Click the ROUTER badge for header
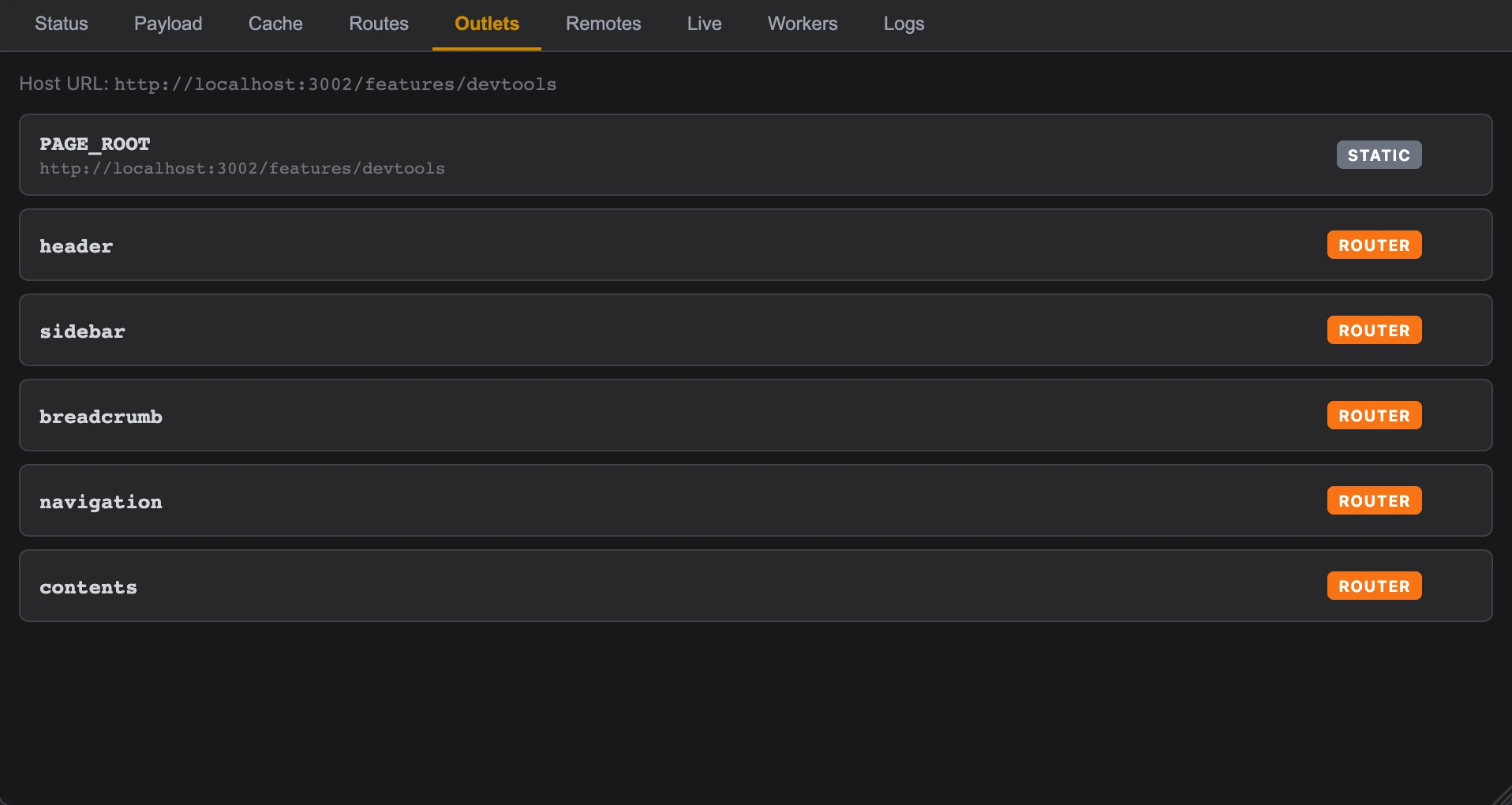 coord(1374,245)
